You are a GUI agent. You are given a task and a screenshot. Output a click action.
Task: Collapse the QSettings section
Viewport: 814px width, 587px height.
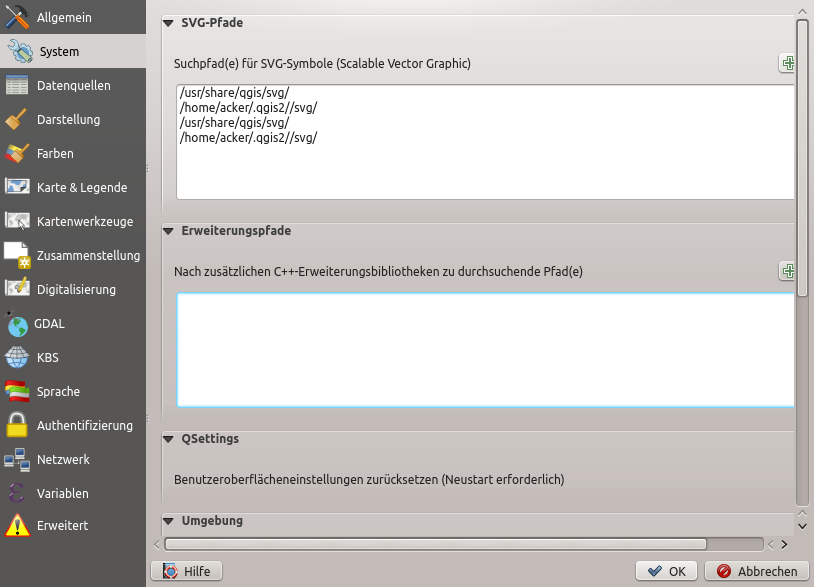169,439
